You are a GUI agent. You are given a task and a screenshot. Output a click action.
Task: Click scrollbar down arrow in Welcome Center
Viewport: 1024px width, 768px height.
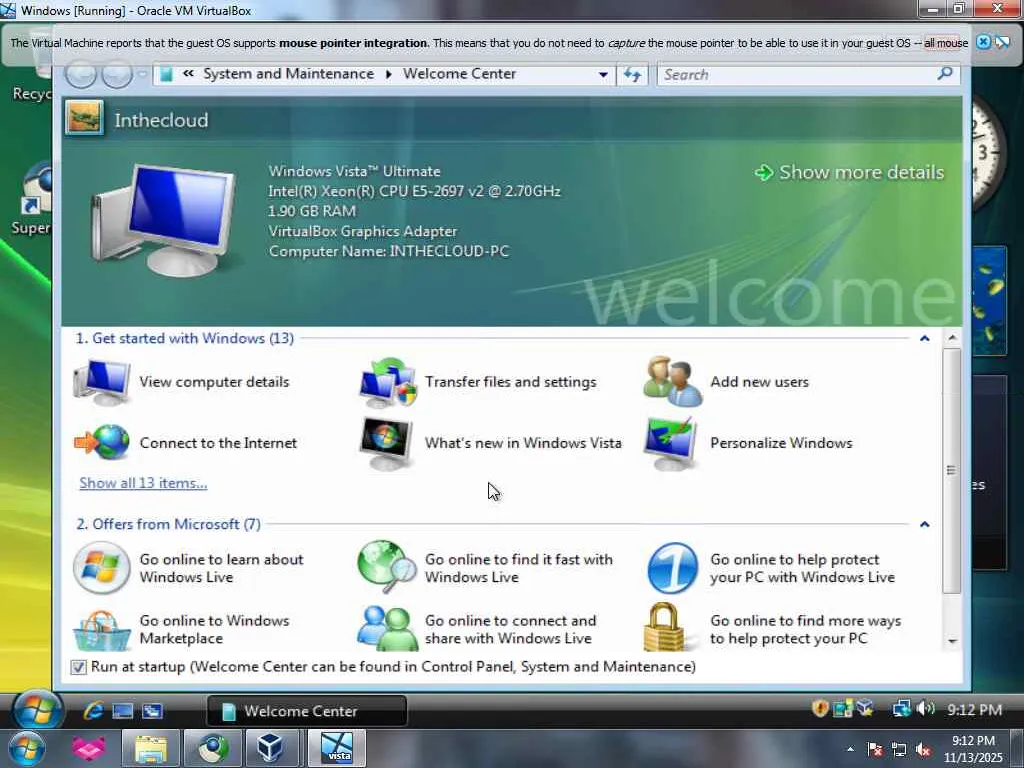click(x=952, y=641)
